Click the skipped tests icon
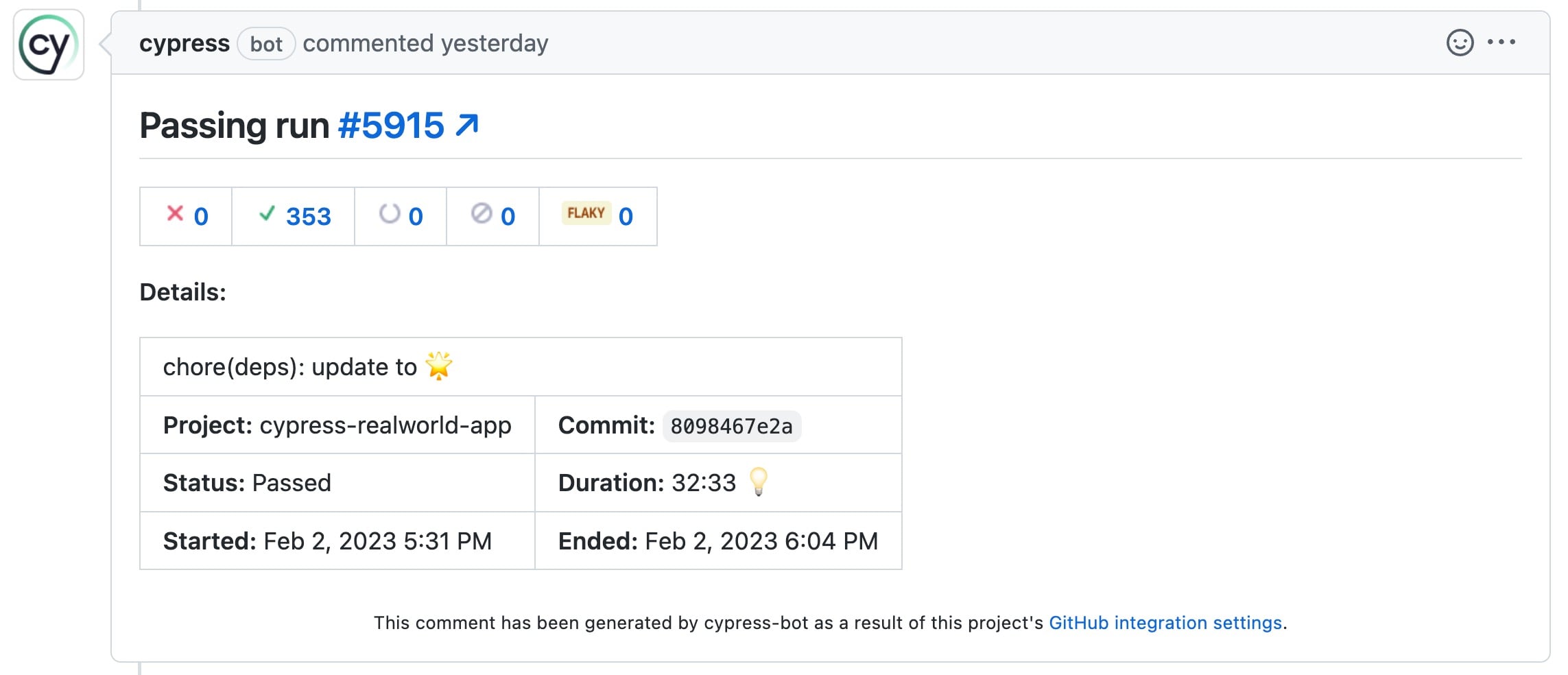 482,215
